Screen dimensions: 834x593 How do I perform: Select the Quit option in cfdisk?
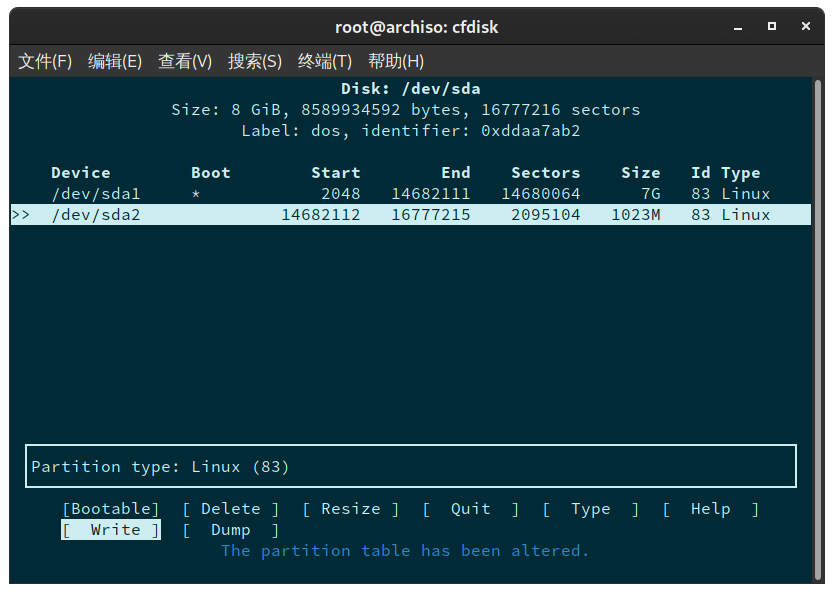470,509
